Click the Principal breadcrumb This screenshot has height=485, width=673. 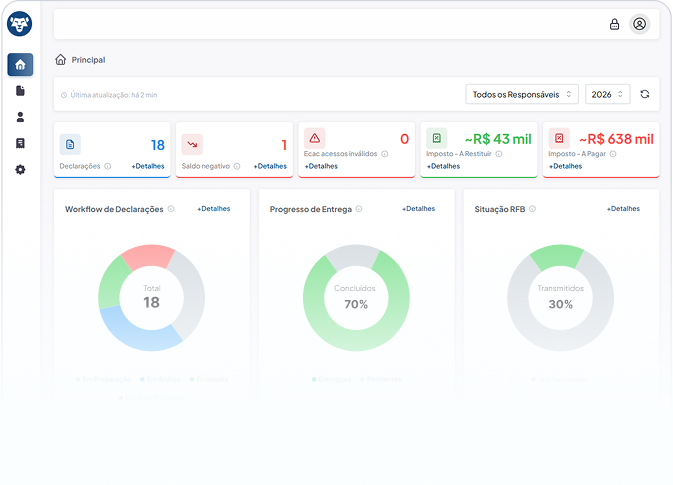pyautogui.click(x=88, y=60)
